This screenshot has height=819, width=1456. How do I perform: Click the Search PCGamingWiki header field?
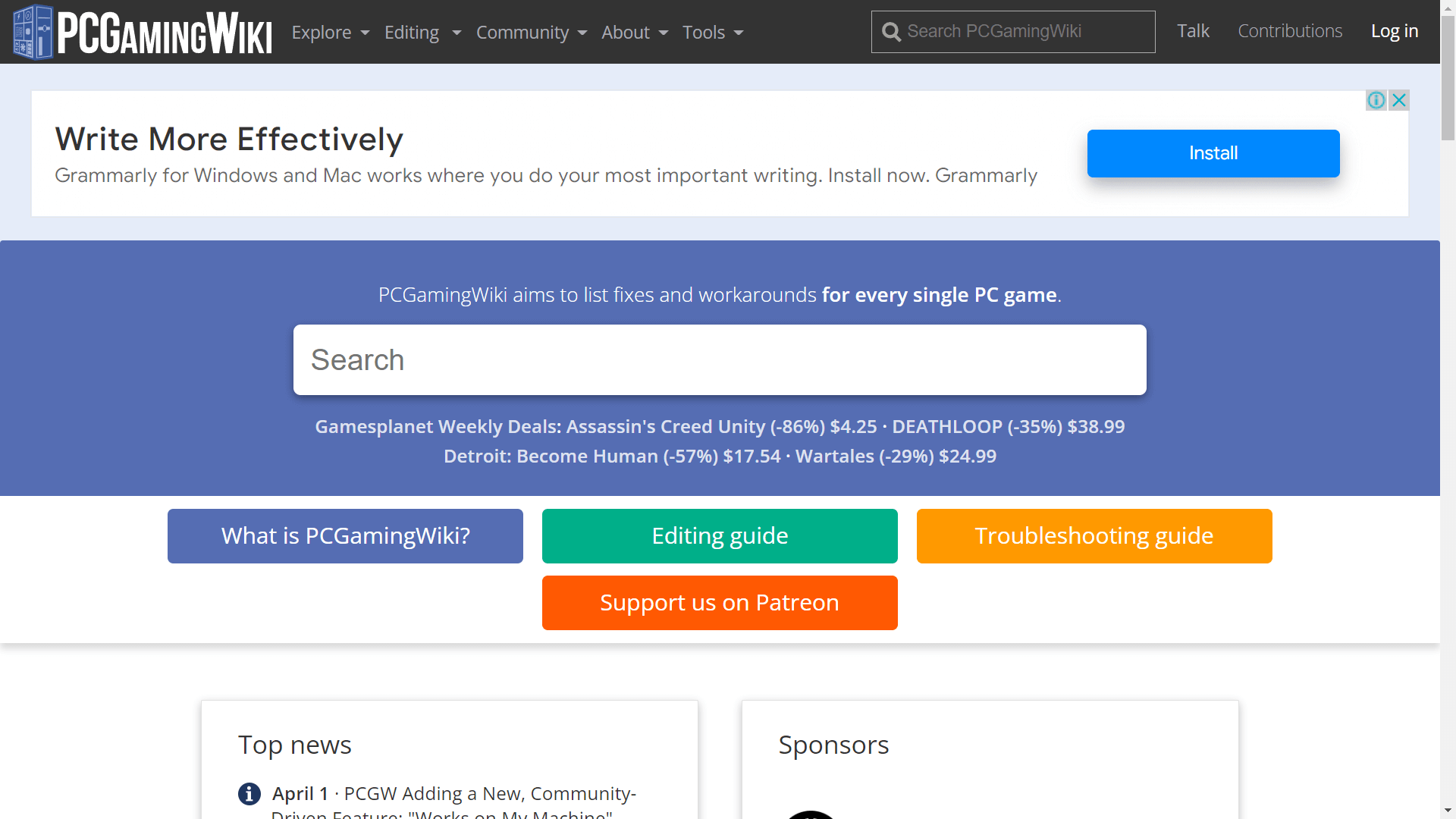[1024, 32]
